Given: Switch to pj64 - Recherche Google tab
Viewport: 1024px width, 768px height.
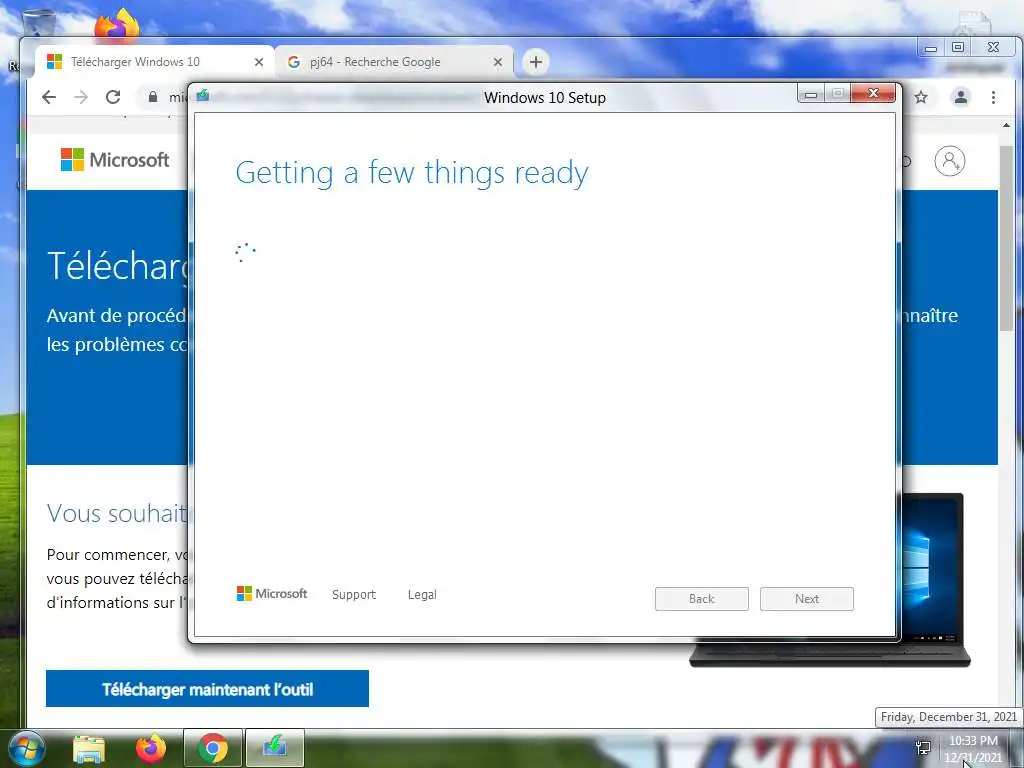Looking at the screenshot, I should point(394,62).
